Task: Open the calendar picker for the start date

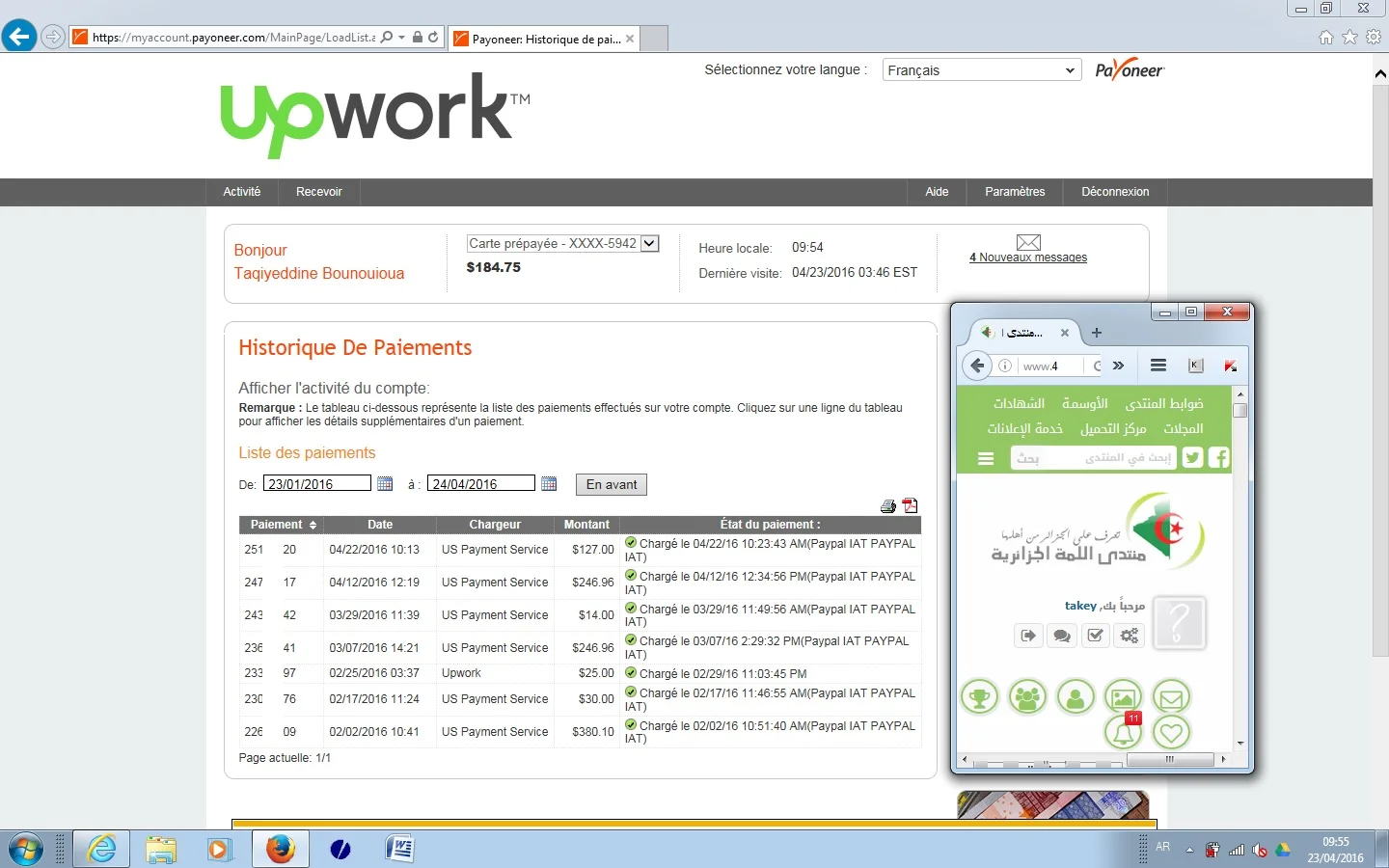Action: (385, 484)
